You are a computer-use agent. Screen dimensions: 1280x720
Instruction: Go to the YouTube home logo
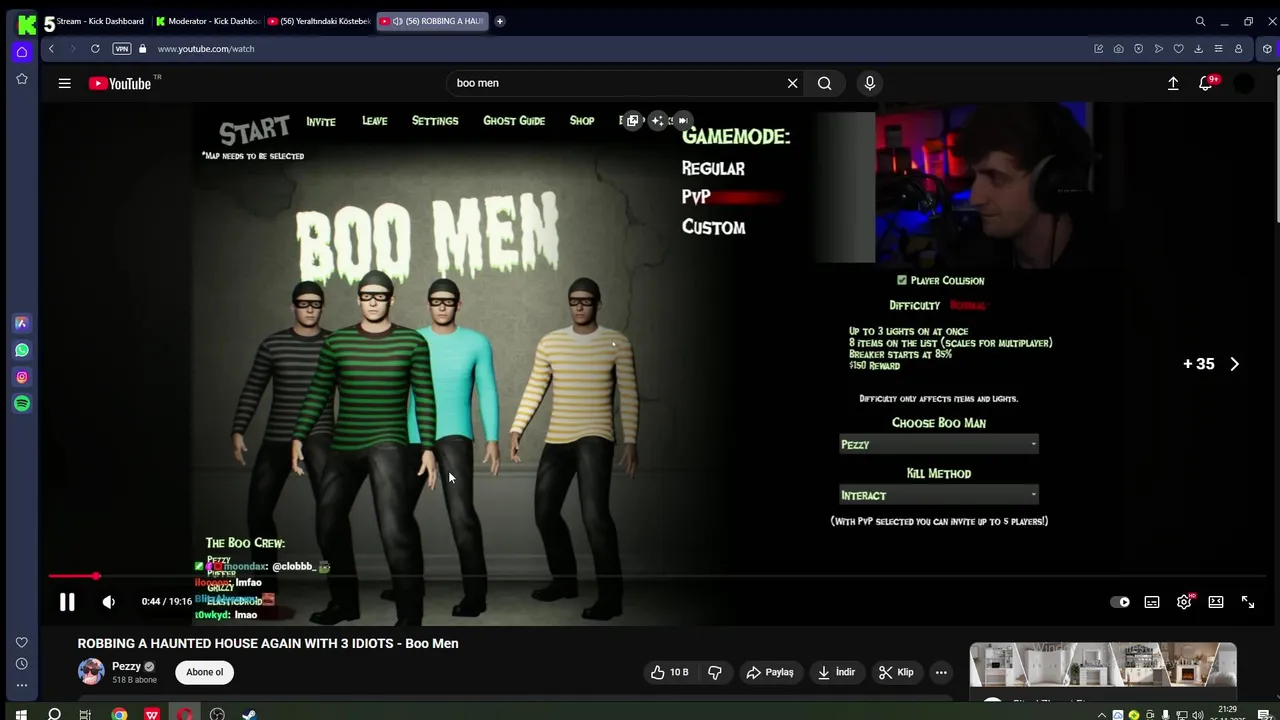pyautogui.click(x=120, y=83)
